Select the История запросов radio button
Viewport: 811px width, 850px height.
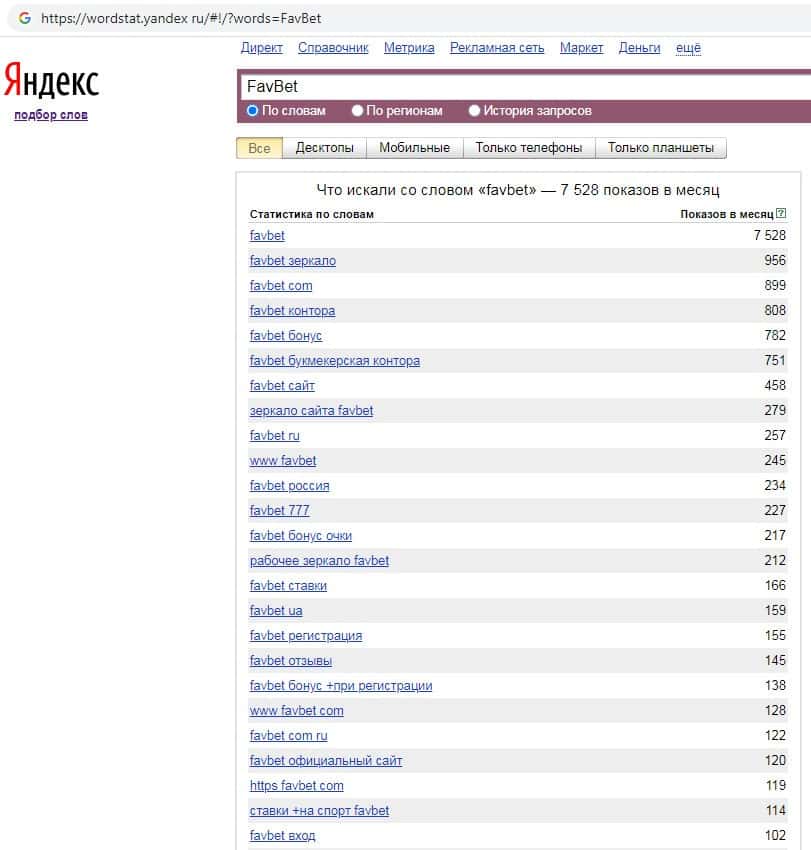tap(475, 111)
